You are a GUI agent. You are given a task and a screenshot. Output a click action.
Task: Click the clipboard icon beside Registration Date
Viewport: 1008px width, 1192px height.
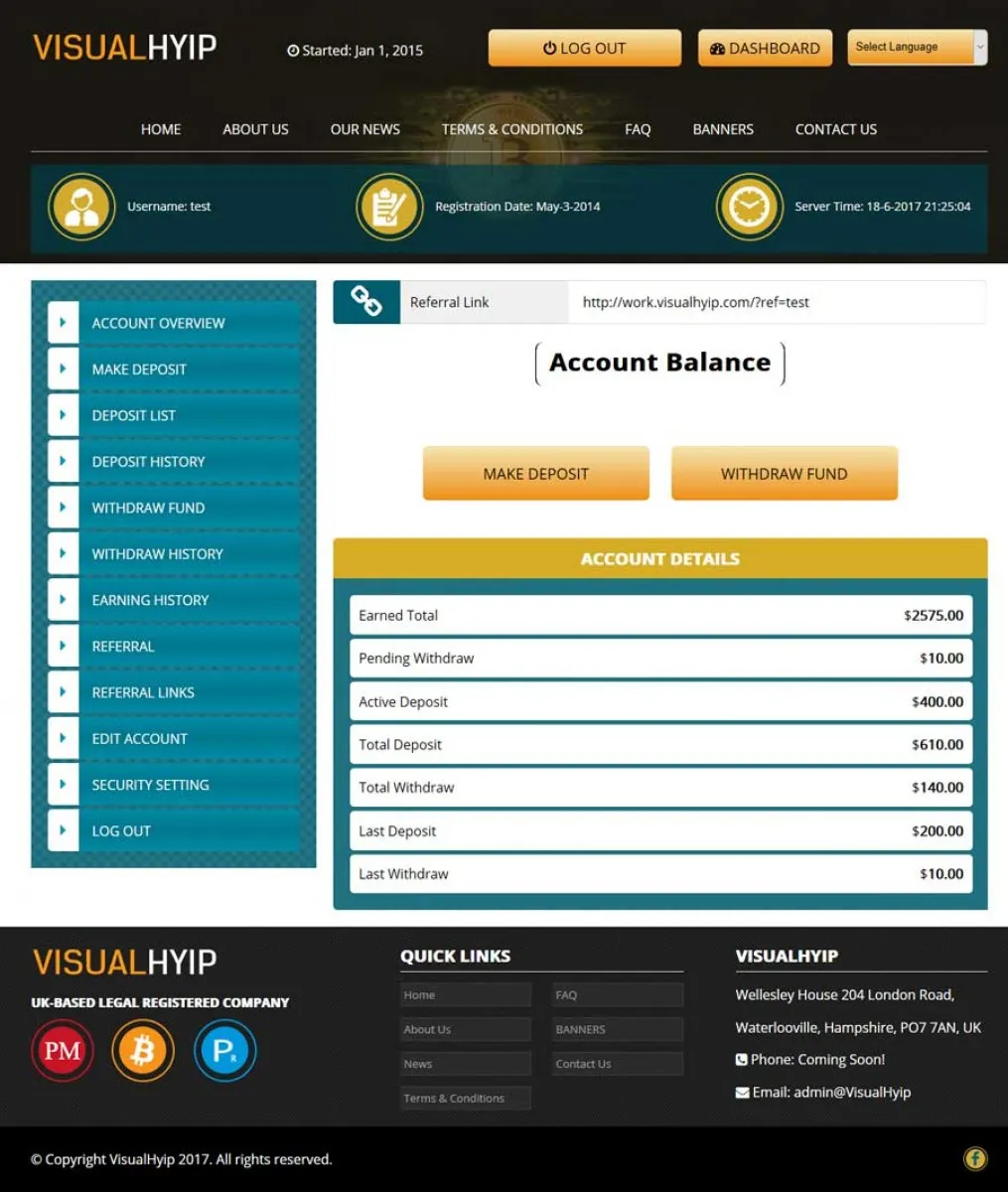coord(389,207)
